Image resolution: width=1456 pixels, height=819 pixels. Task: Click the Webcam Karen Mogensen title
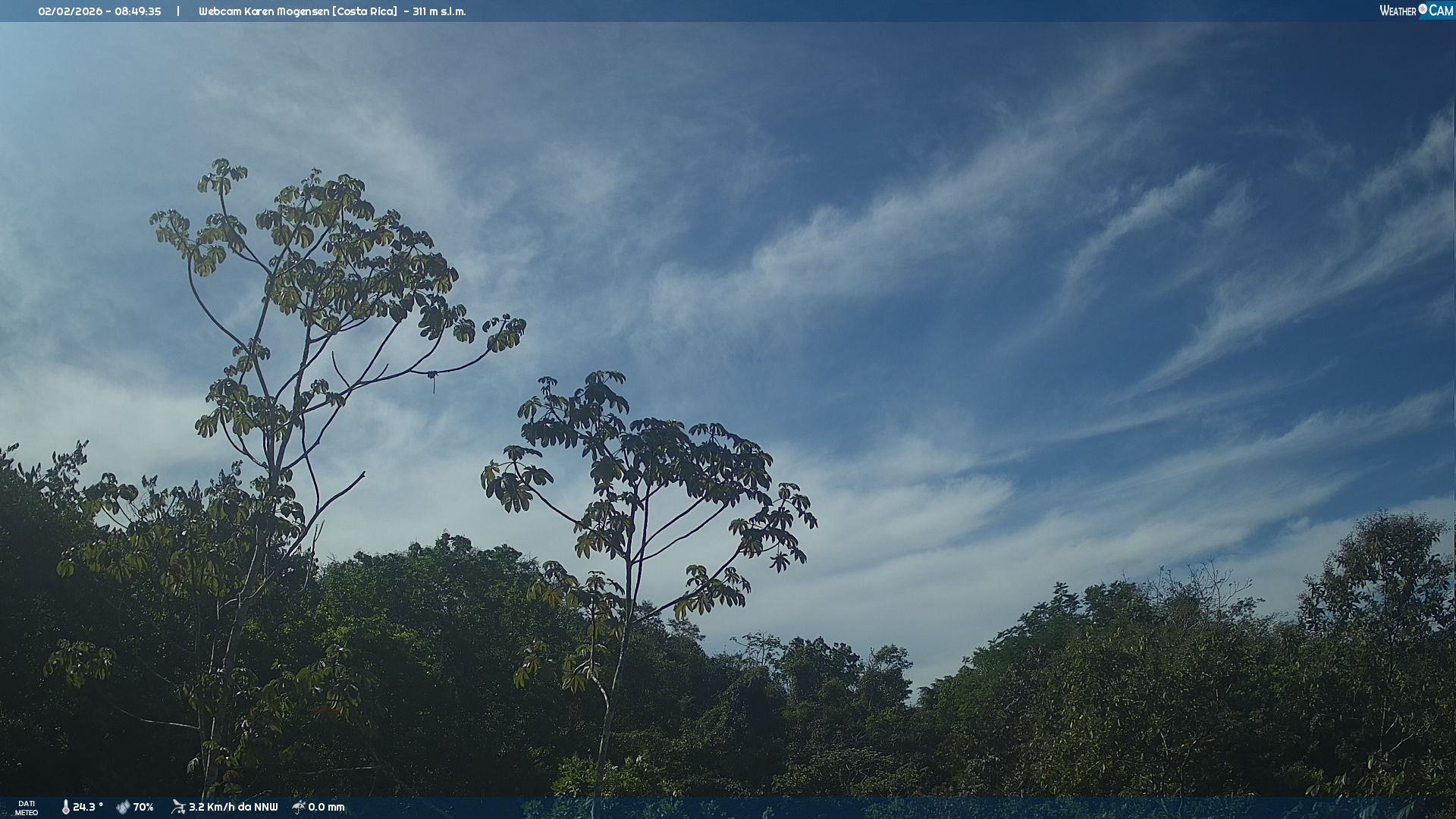(263, 11)
